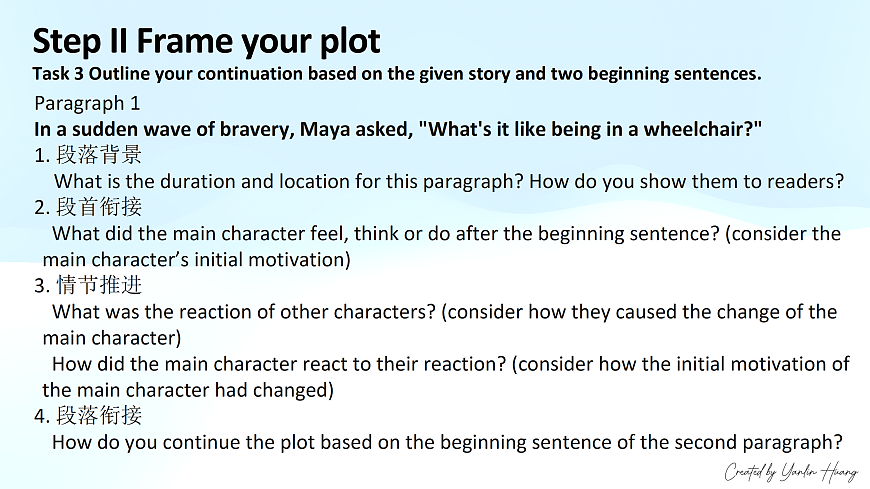The width and height of the screenshot is (870, 489).
Task: Select heading "1. 段落背景"
Action: (88, 155)
